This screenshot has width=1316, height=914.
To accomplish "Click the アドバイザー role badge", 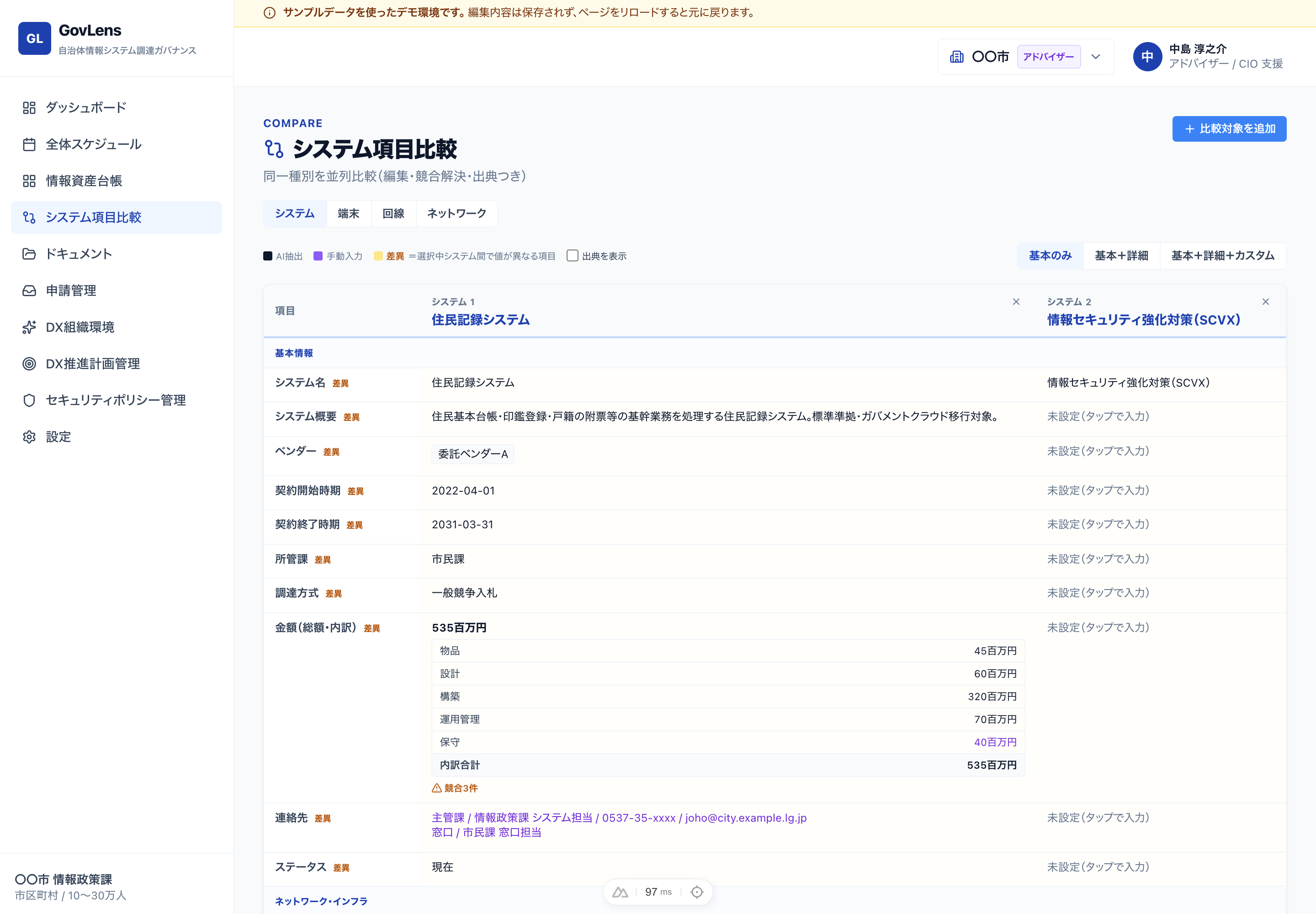I will coord(1049,57).
